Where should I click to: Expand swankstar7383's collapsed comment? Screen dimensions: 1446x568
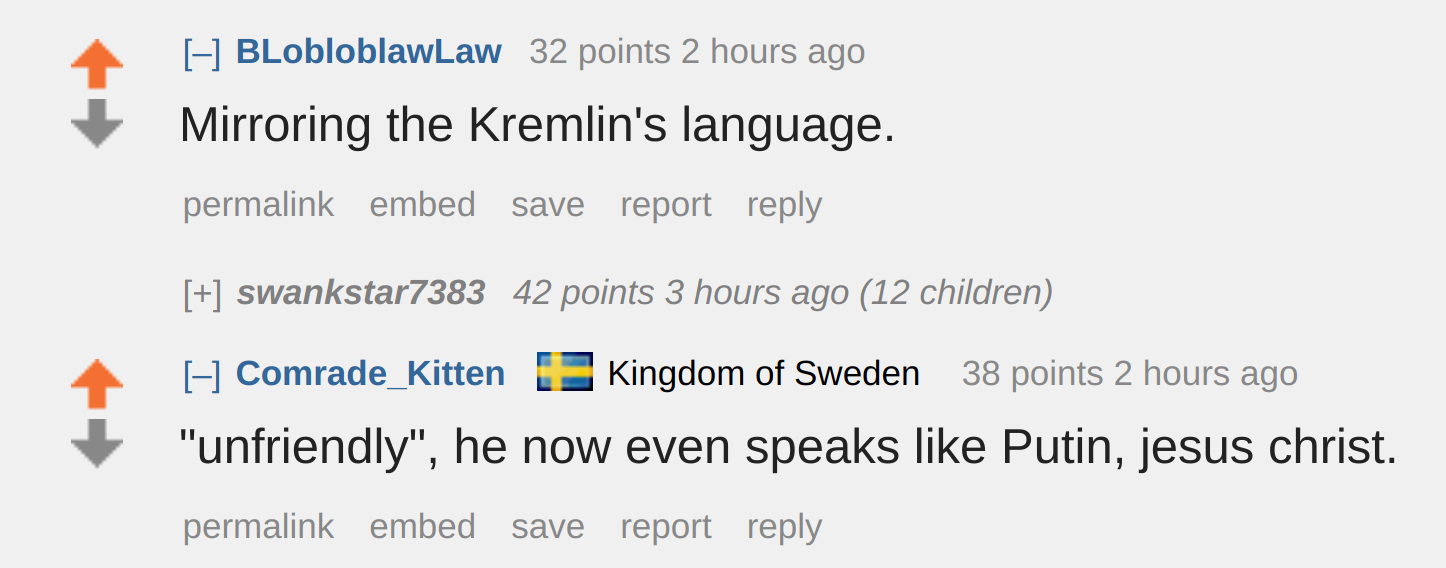pos(202,293)
